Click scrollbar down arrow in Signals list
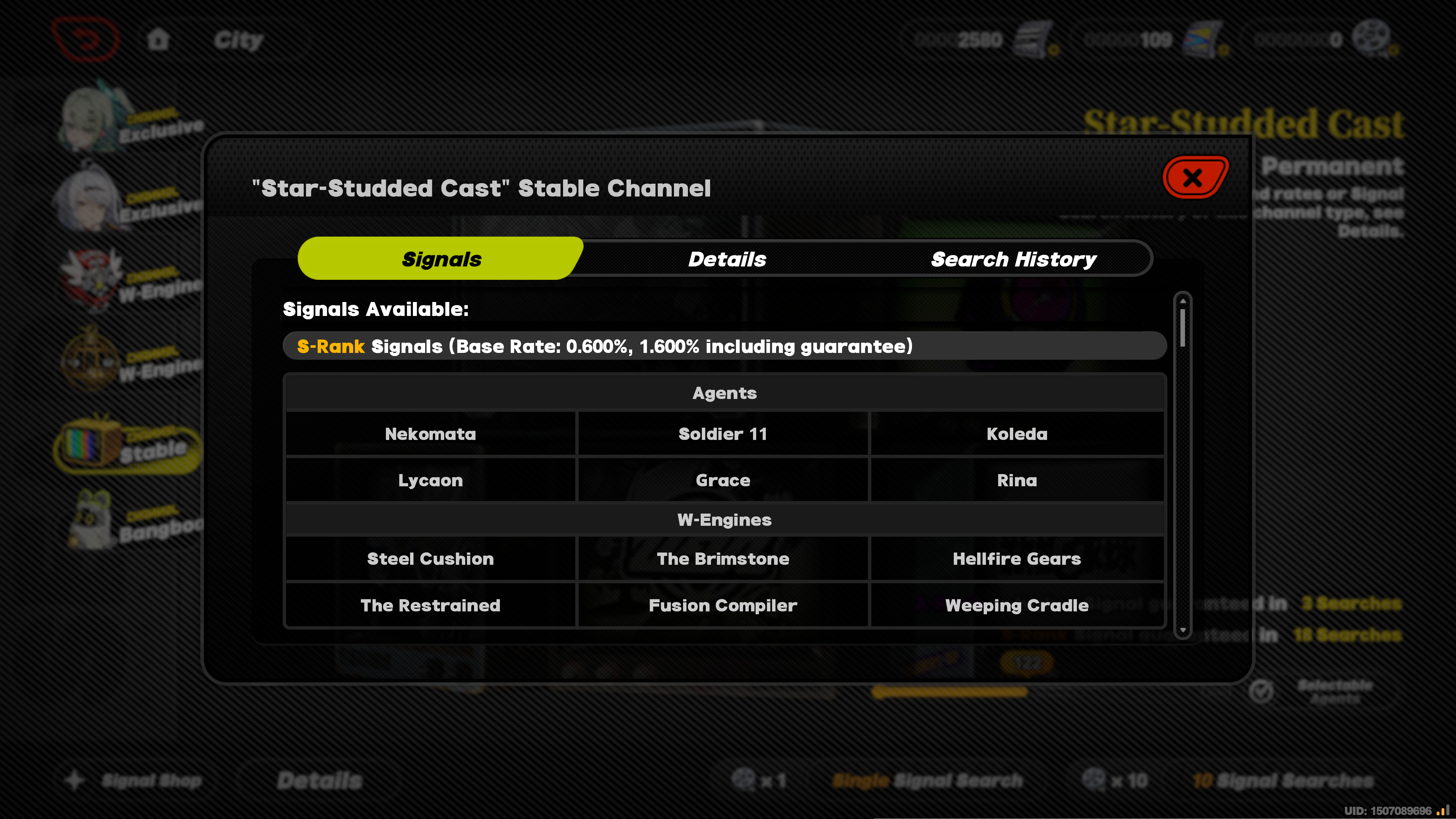 click(x=1182, y=630)
